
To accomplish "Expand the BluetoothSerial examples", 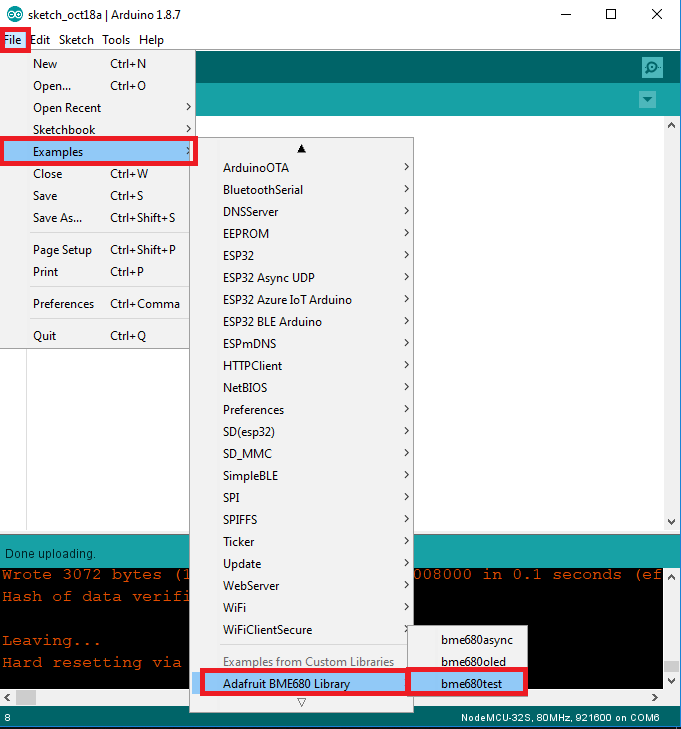I will pos(302,190).
